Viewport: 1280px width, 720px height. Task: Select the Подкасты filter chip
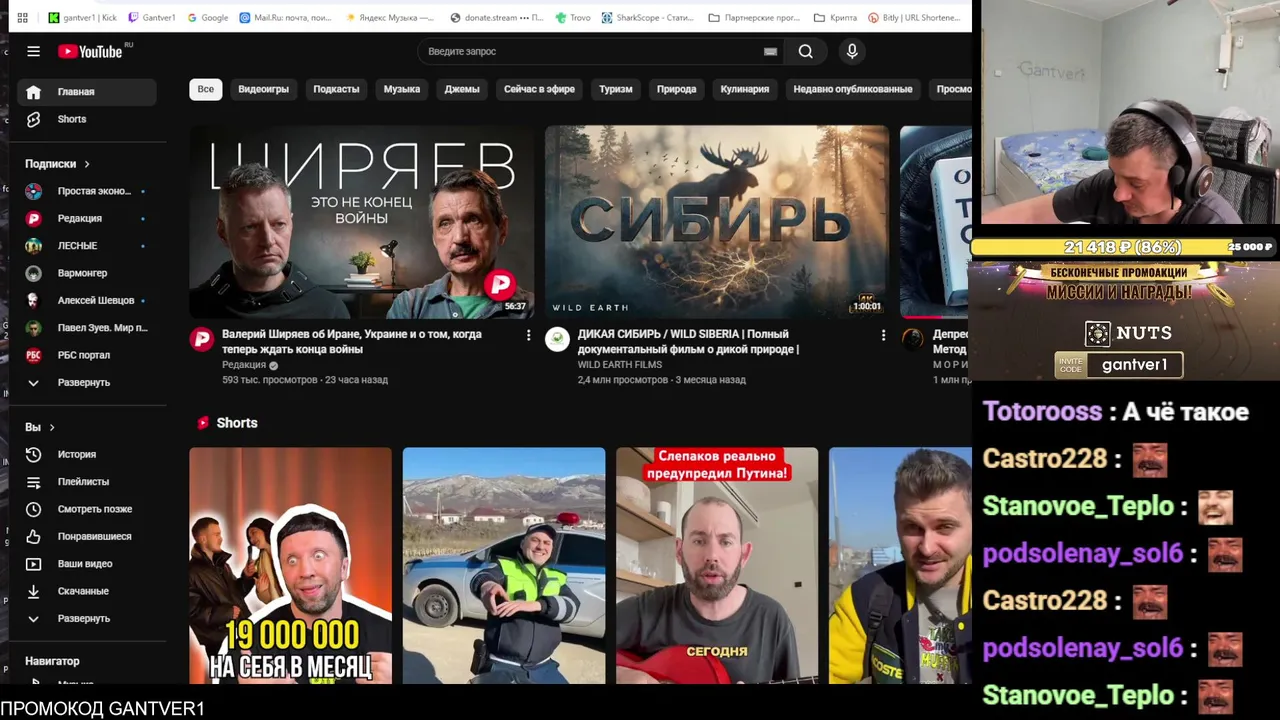tap(336, 89)
